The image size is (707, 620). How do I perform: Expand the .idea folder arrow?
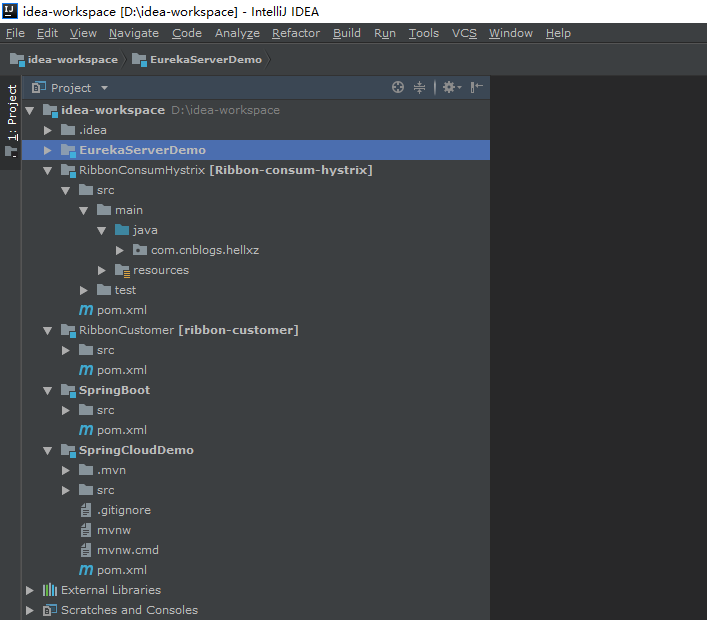(47, 130)
